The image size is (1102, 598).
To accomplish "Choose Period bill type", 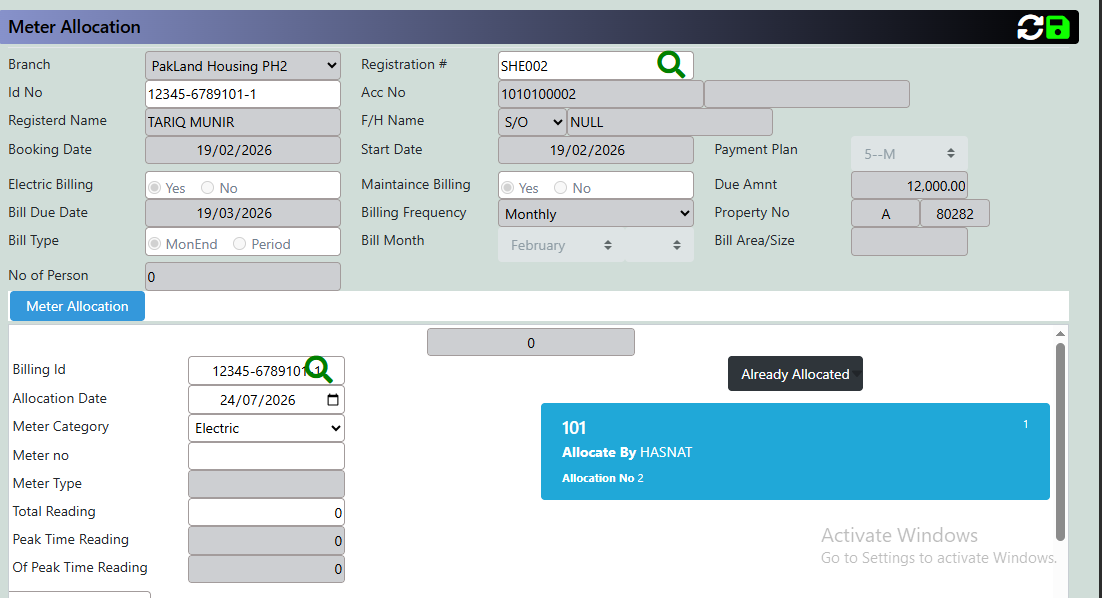I will click(x=240, y=244).
